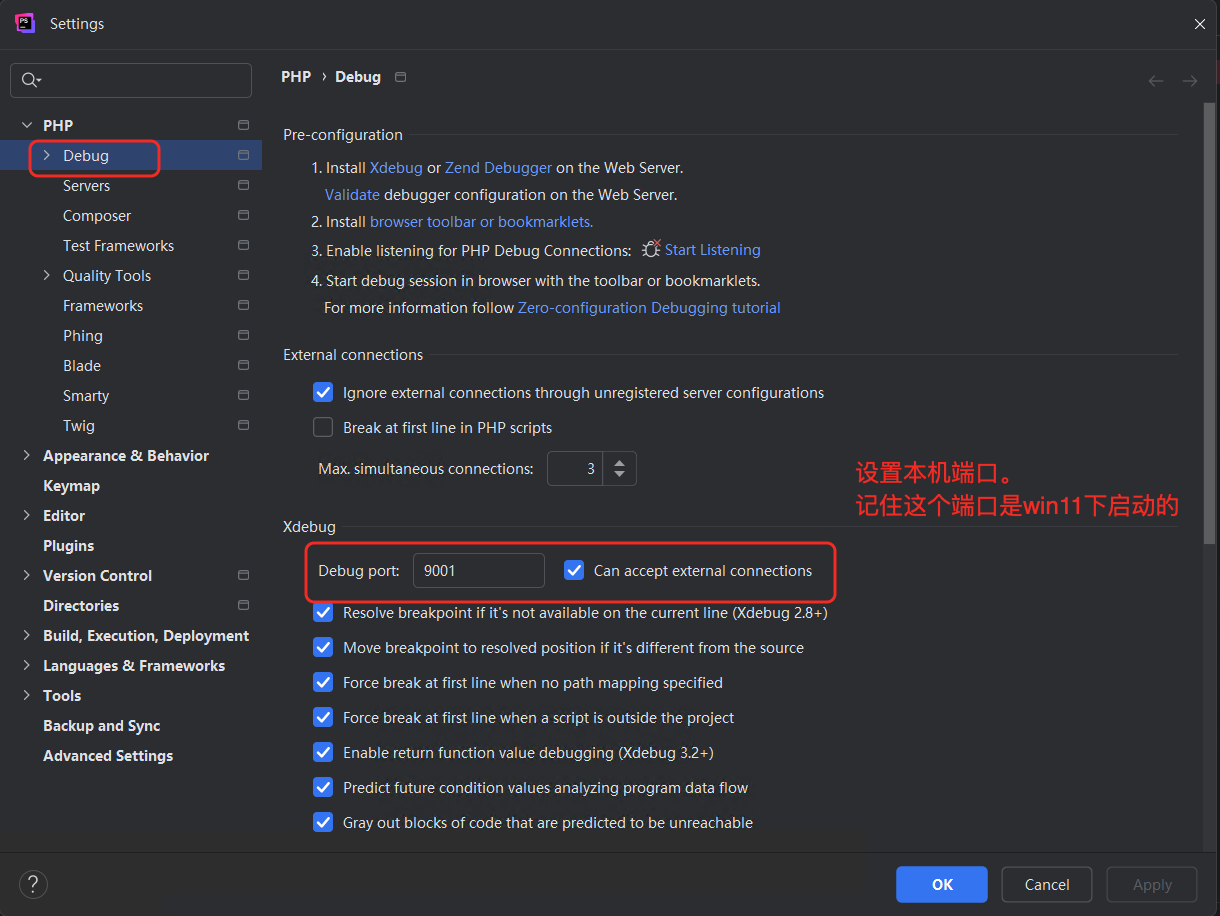The width and height of the screenshot is (1220, 916).
Task: Open browser toolbar or bookmarklets link
Action: [481, 222]
